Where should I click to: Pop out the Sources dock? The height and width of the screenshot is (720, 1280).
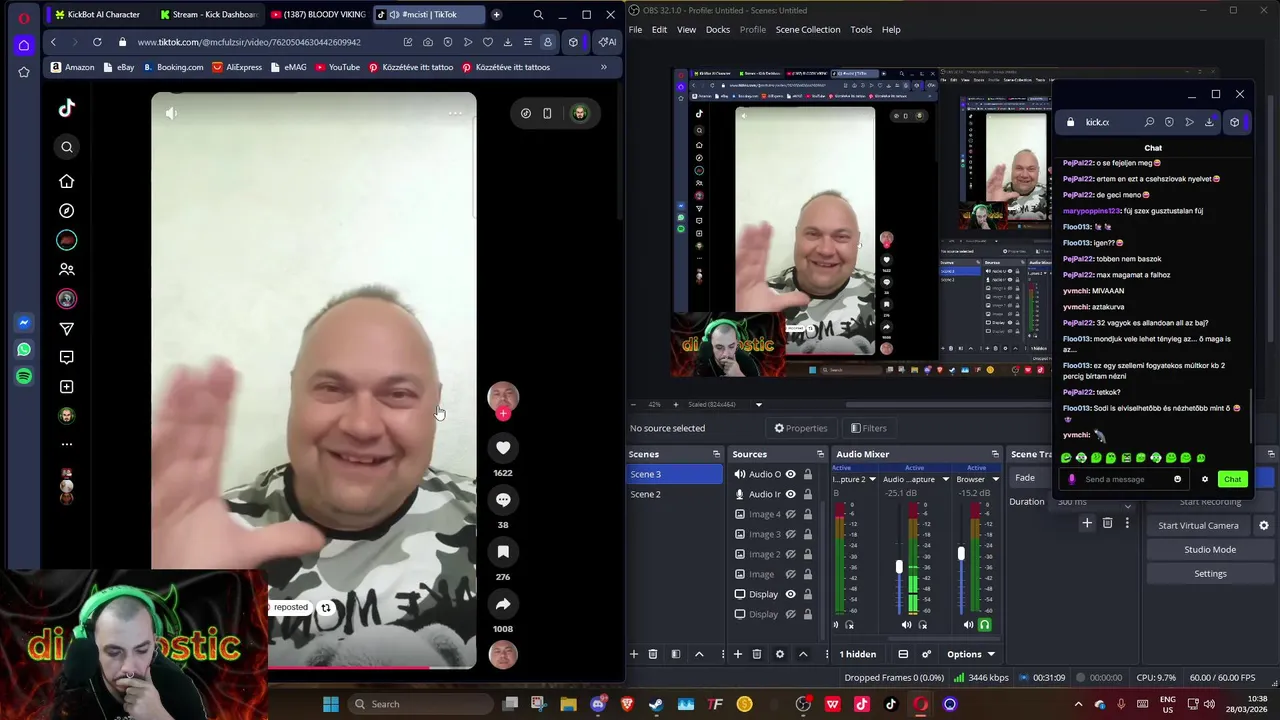[x=821, y=454]
